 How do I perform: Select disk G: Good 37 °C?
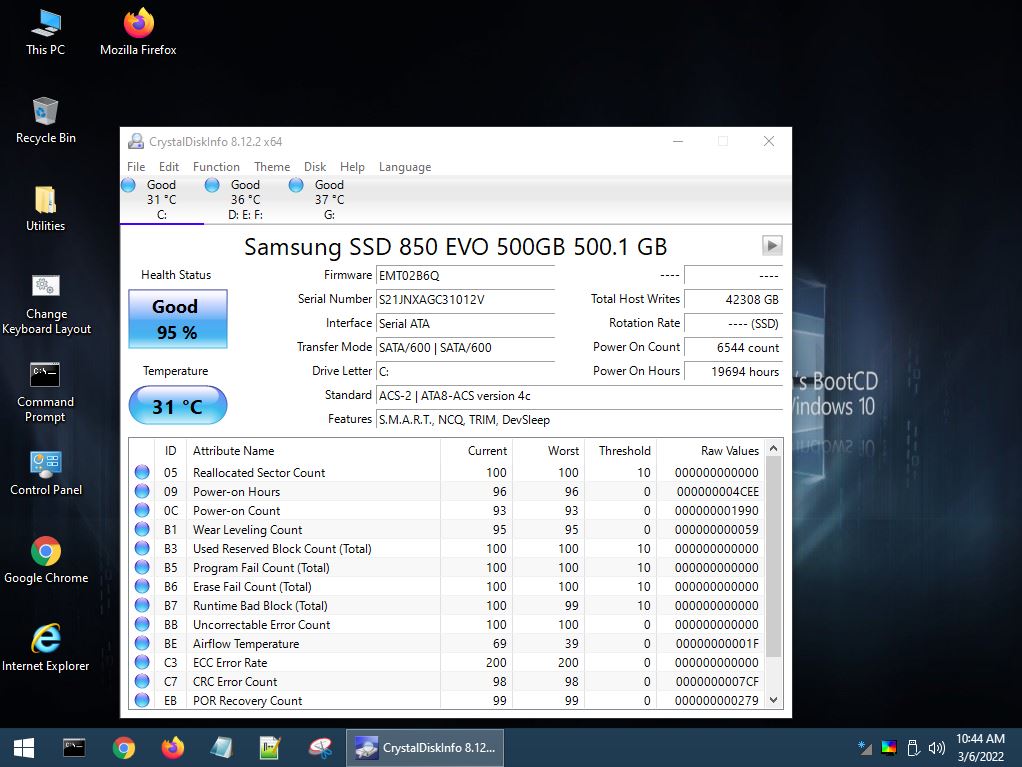tap(329, 199)
